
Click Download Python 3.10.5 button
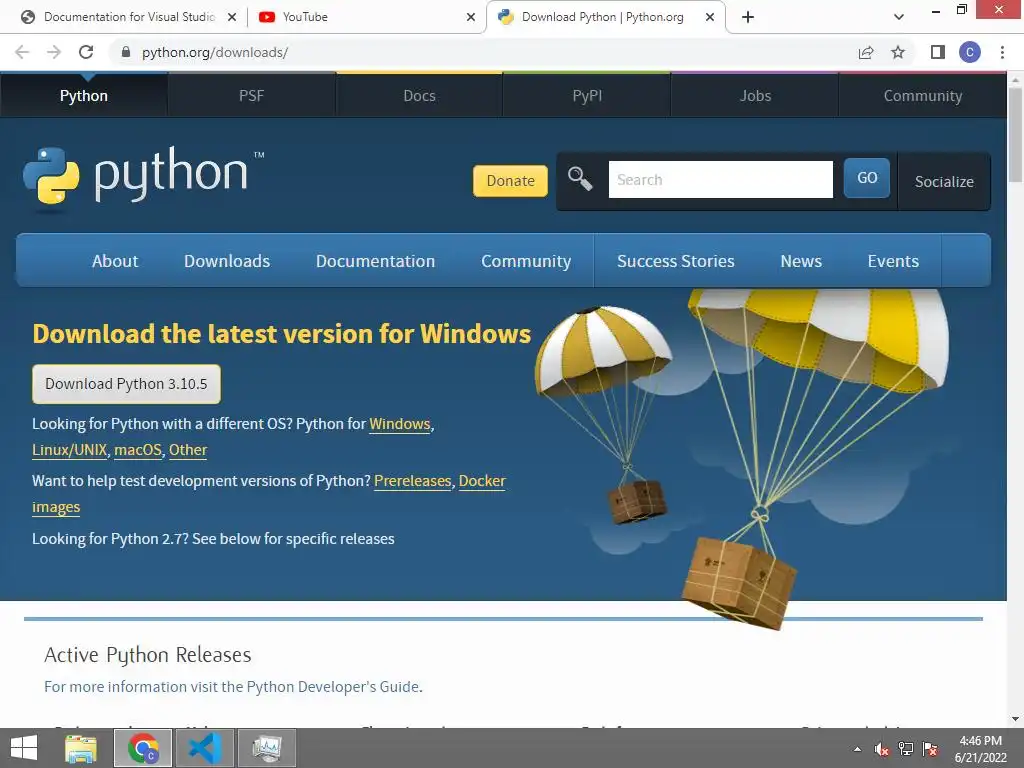click(x=126, y=384)
